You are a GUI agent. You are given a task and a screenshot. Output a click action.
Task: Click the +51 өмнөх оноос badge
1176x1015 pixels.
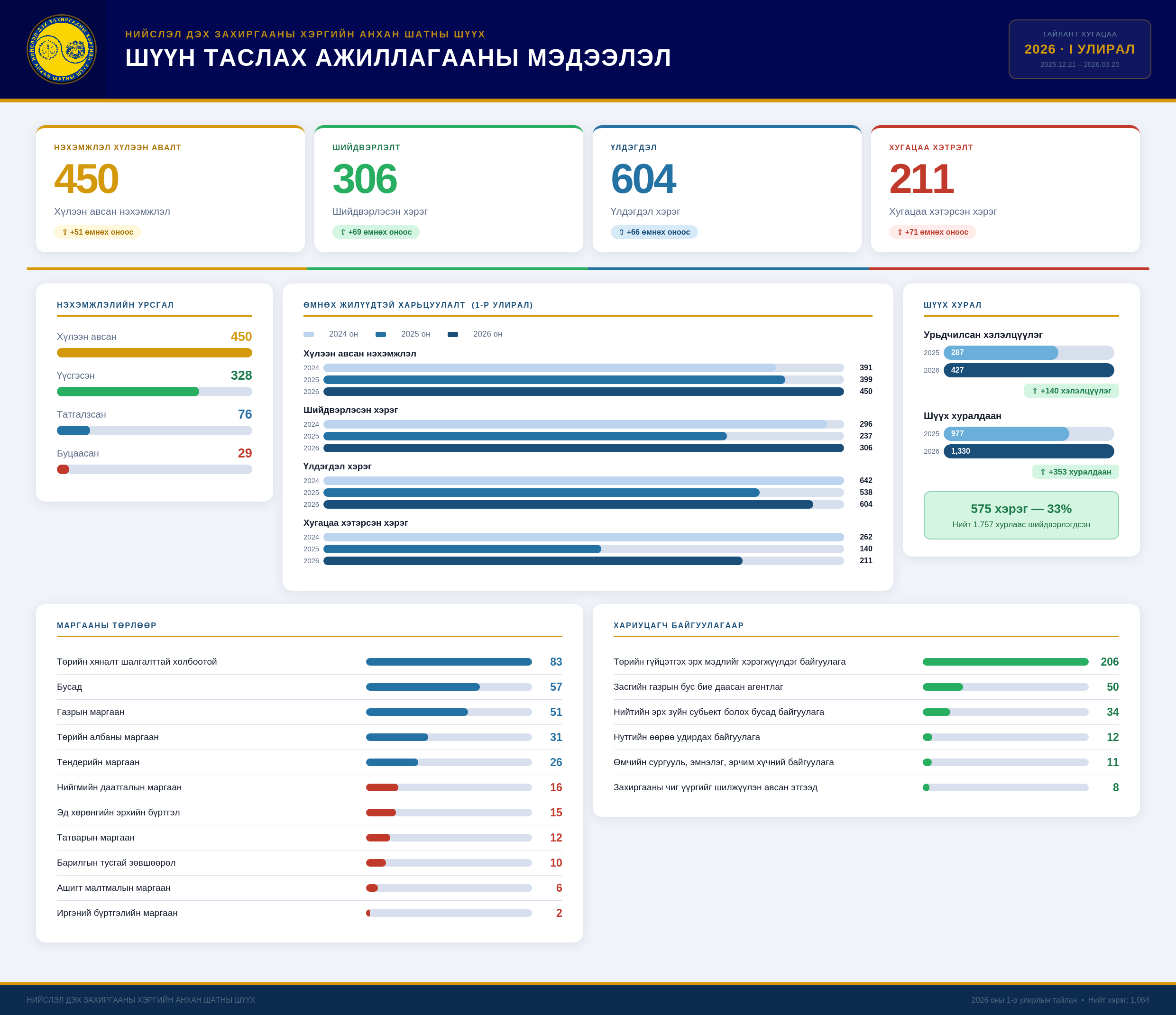point(98,232)
